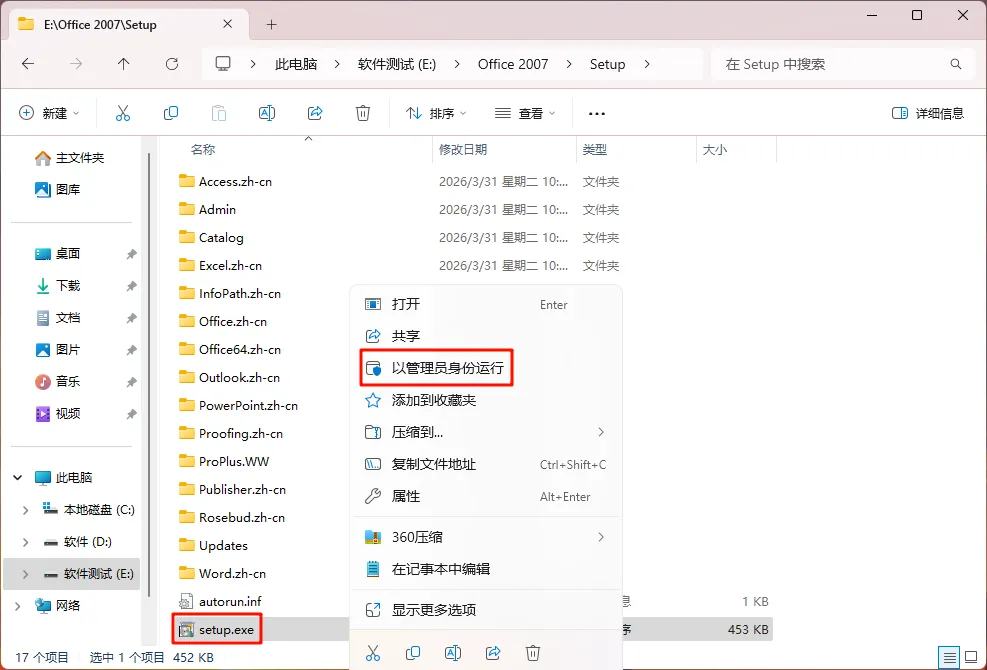Image resolution: width=987 pixels, height=670 pixels.
Task: Open 属性 from the context menu
Action: (485, 497)
